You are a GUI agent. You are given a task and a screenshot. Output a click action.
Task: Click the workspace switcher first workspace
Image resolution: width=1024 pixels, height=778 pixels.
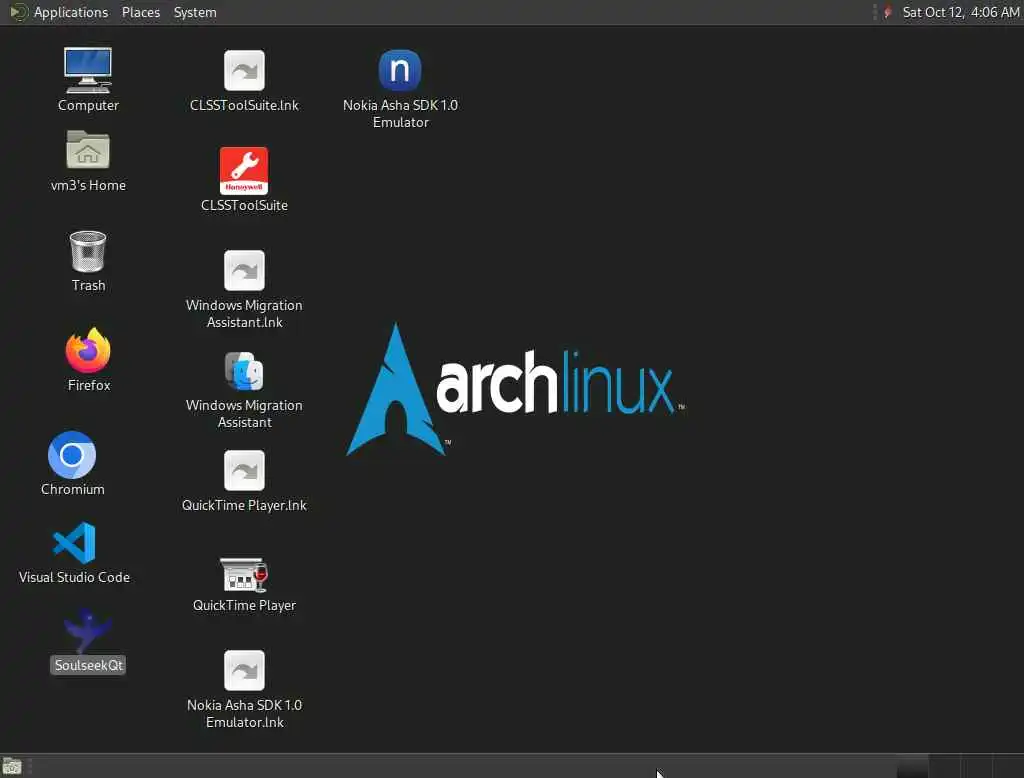912,766
